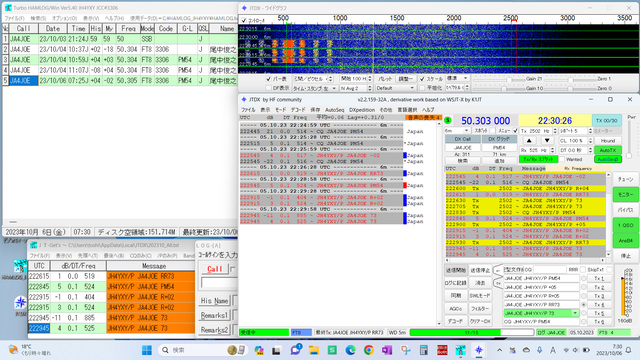Open the chat app with notification badge
The image size is (640, 360).
pos(296,350)
